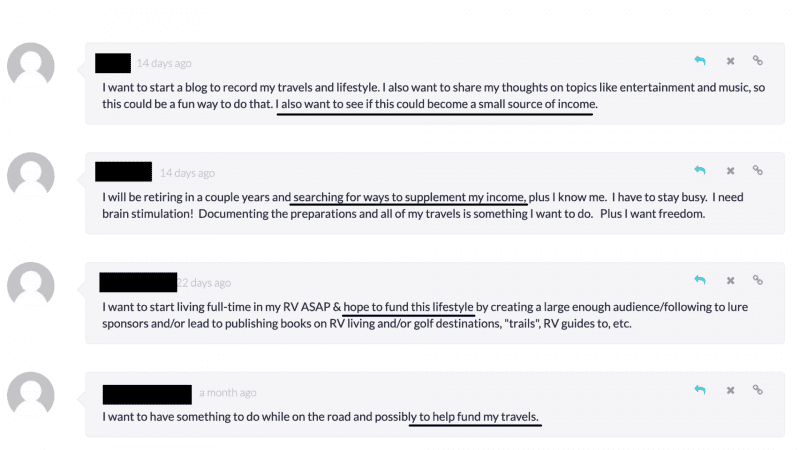
Task: Reply to the month-old comment
Action: [700, 391]
